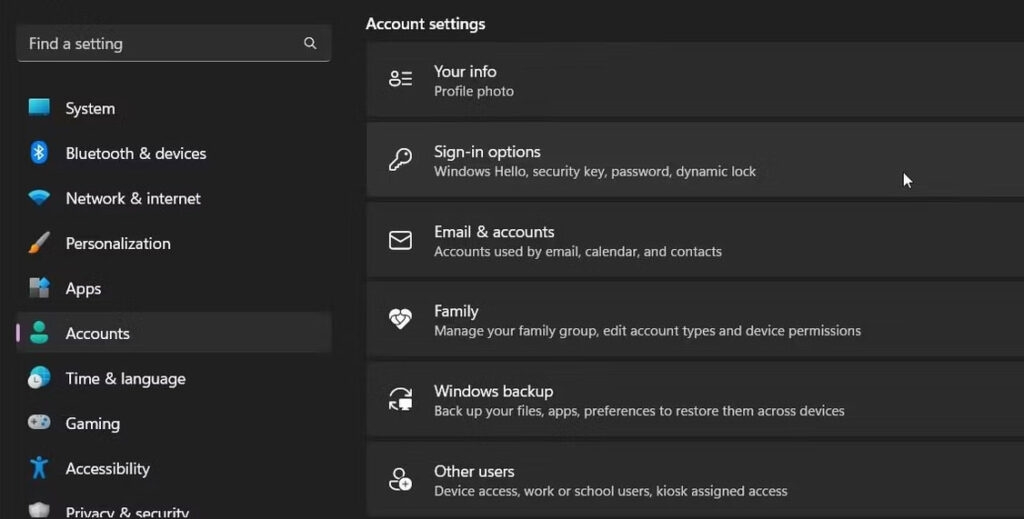The width and height of the screenshot is (1024, 519).
Task: Click the Apps icon in sidebar
Action: pyautogui.click(x=39, y=288)
